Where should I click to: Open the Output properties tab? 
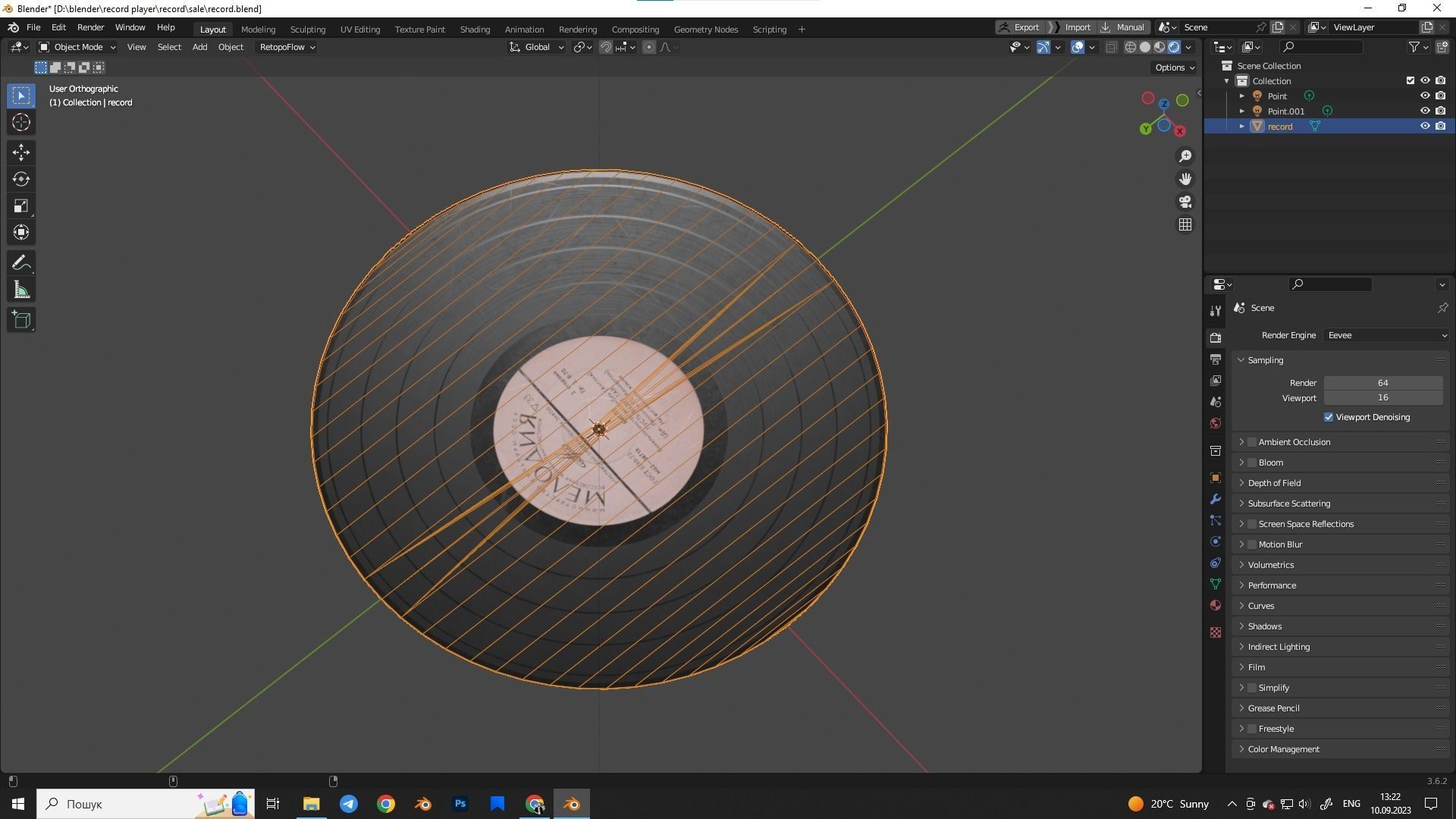coord(1216,359)
